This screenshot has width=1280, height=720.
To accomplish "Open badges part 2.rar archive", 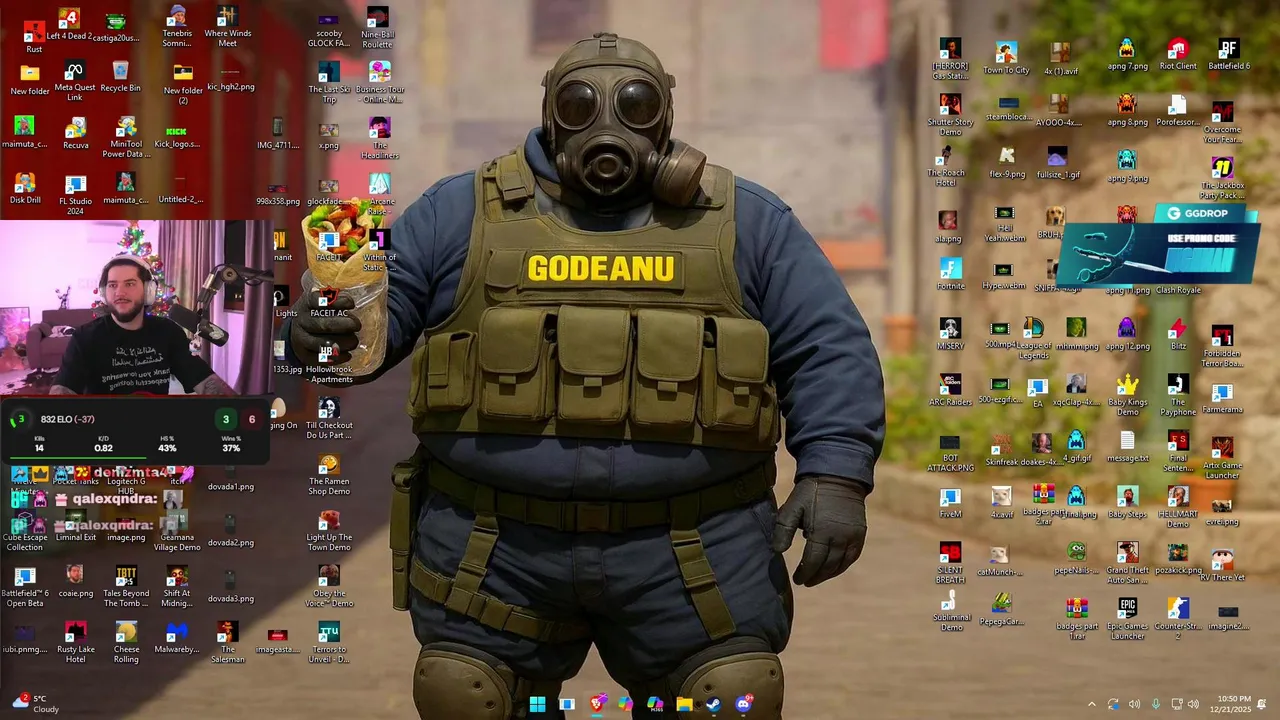I will 1044,503.
